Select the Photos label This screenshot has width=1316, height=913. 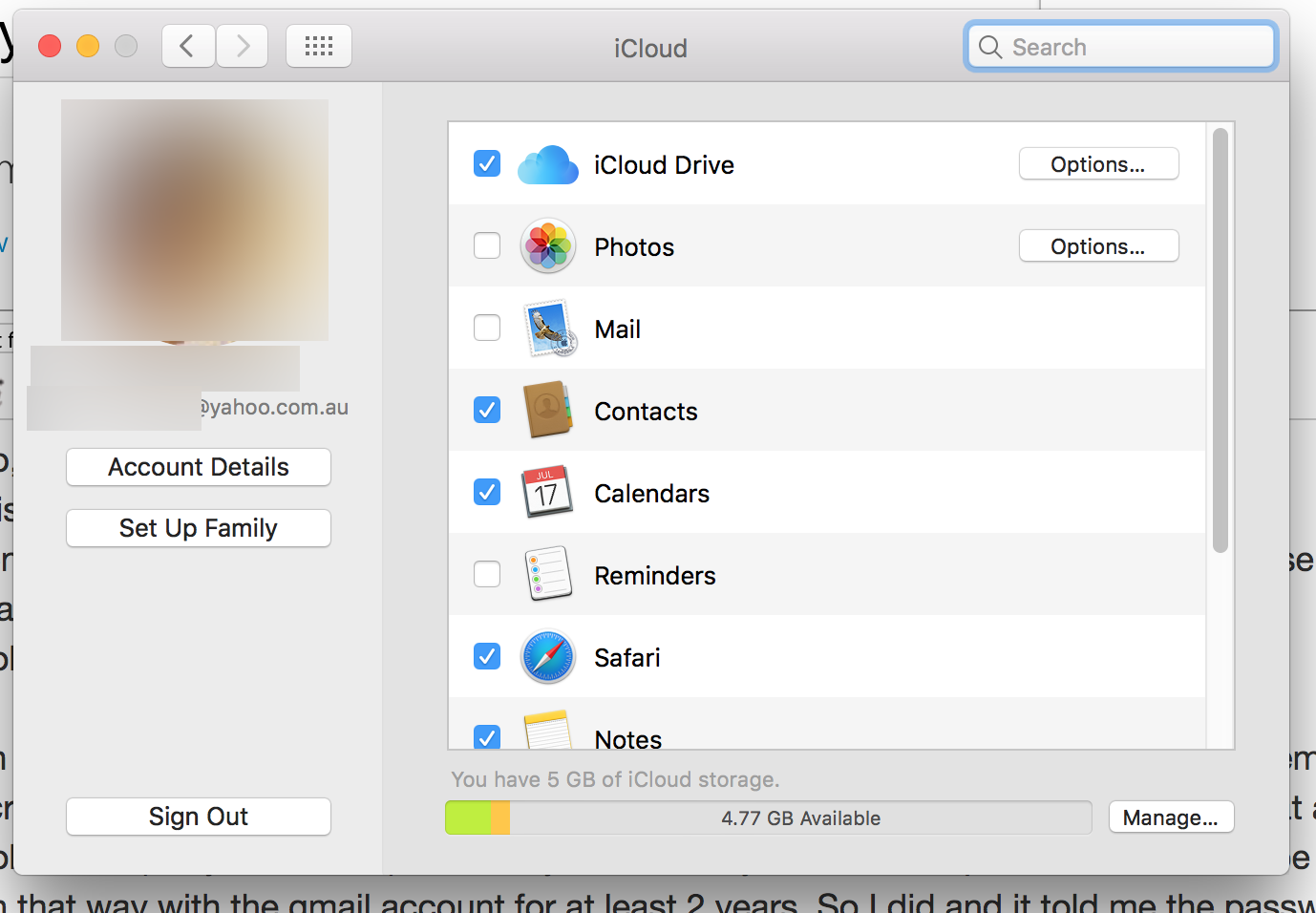(x=634, y=247)
